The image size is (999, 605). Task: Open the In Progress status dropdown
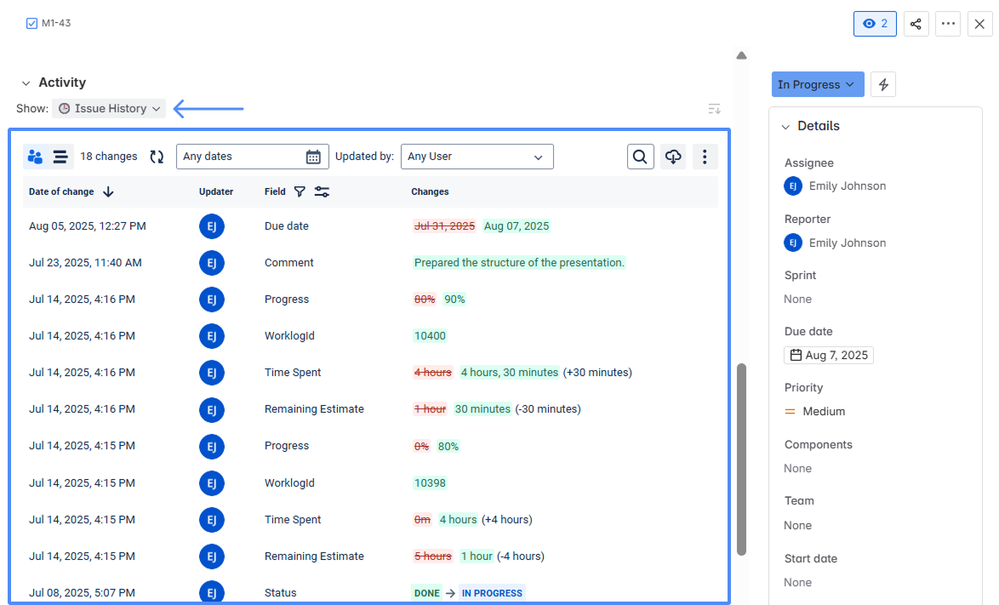817,84
